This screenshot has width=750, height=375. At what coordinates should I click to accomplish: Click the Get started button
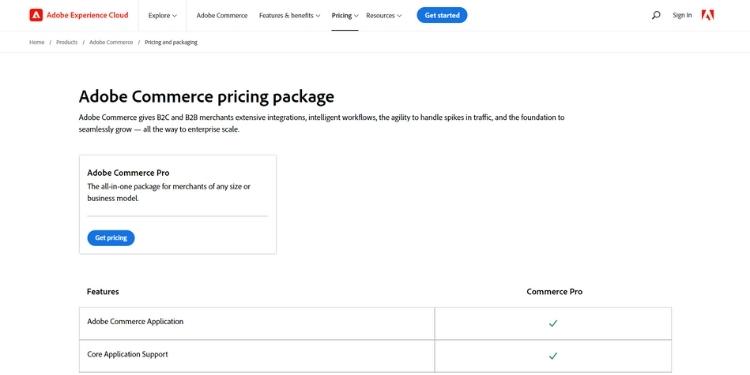[442, 15]
